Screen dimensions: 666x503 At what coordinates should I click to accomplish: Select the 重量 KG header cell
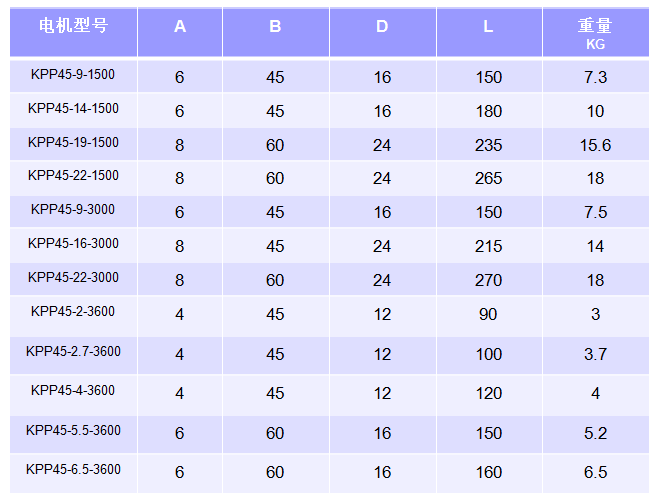point(595,31)
